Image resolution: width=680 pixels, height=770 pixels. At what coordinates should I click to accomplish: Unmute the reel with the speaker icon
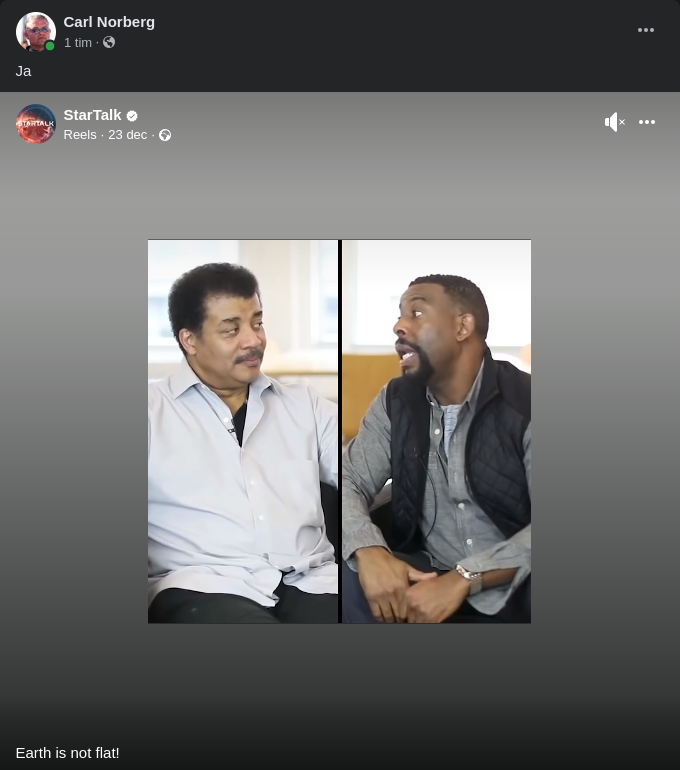tap(614, 122)
